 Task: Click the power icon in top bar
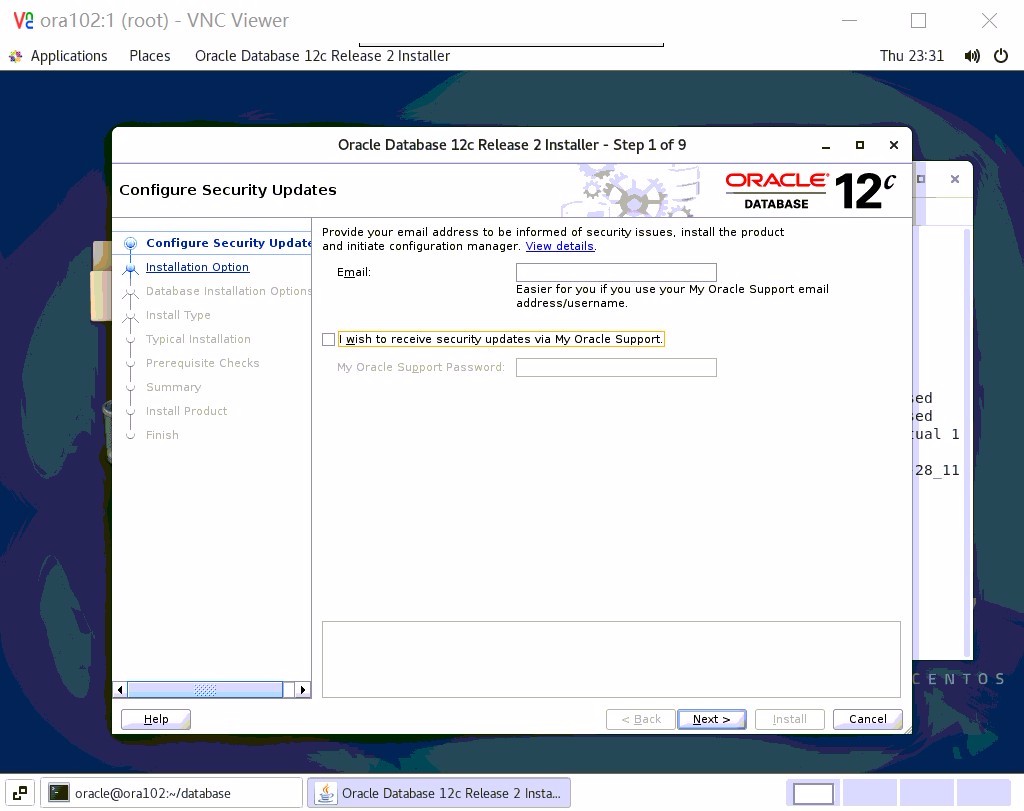click(1000, 56)
